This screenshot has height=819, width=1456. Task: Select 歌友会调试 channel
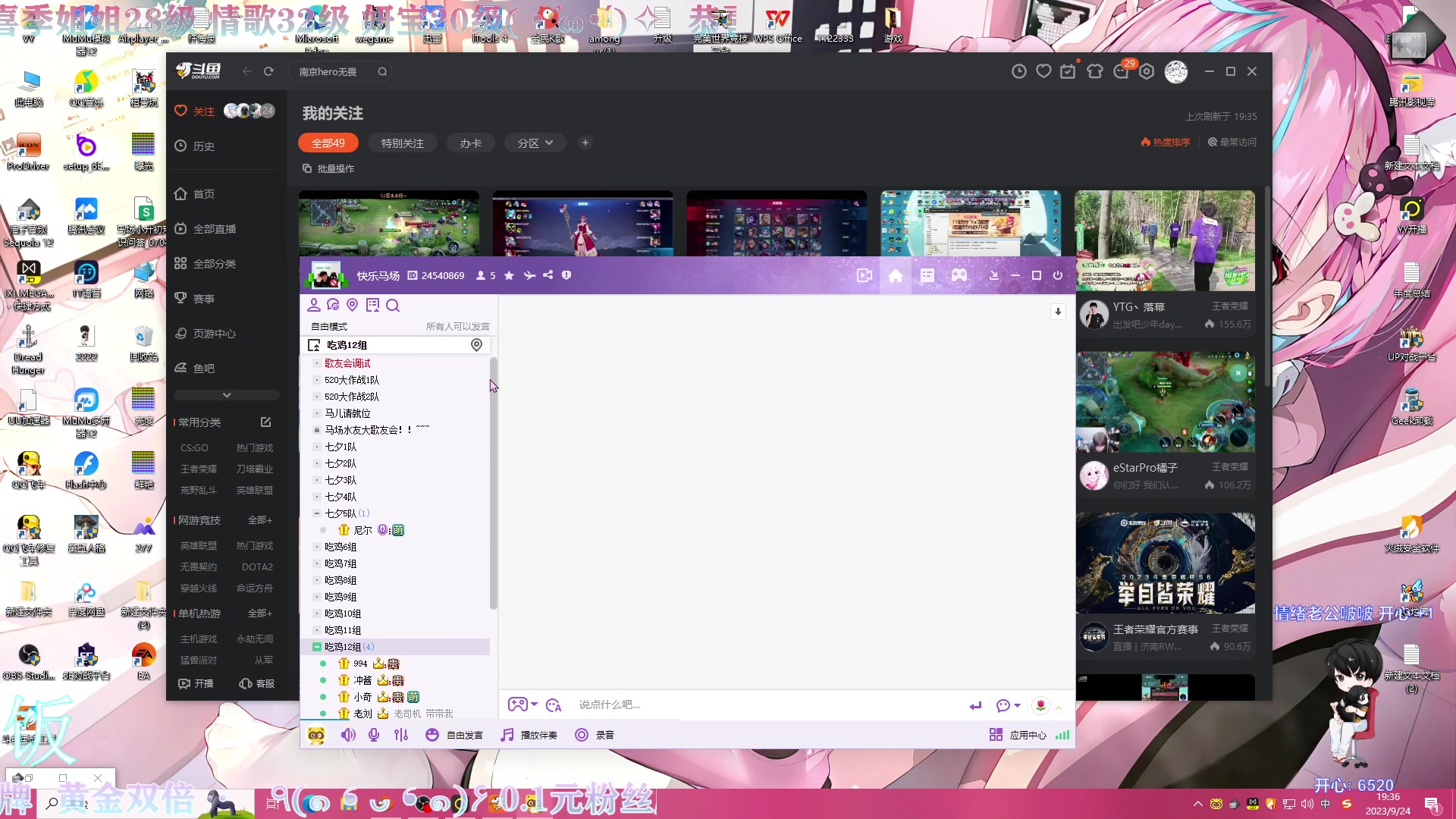[x=347, y=363]
